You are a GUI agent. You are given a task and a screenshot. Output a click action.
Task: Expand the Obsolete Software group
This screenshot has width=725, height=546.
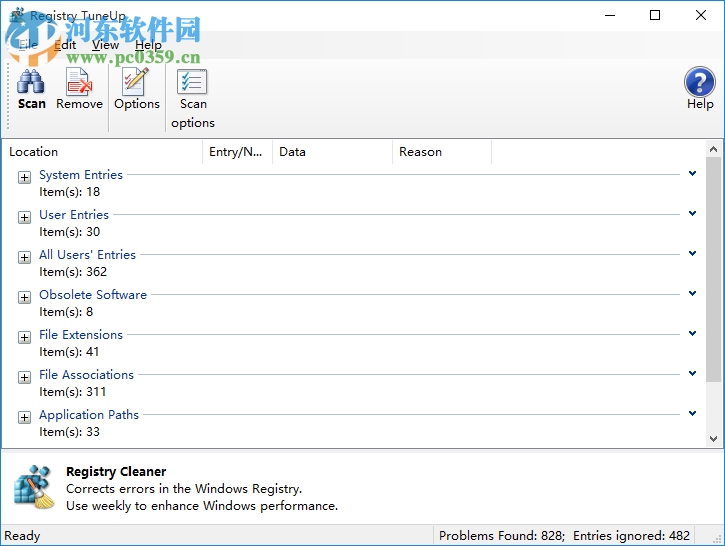click(x=25, y=297)
